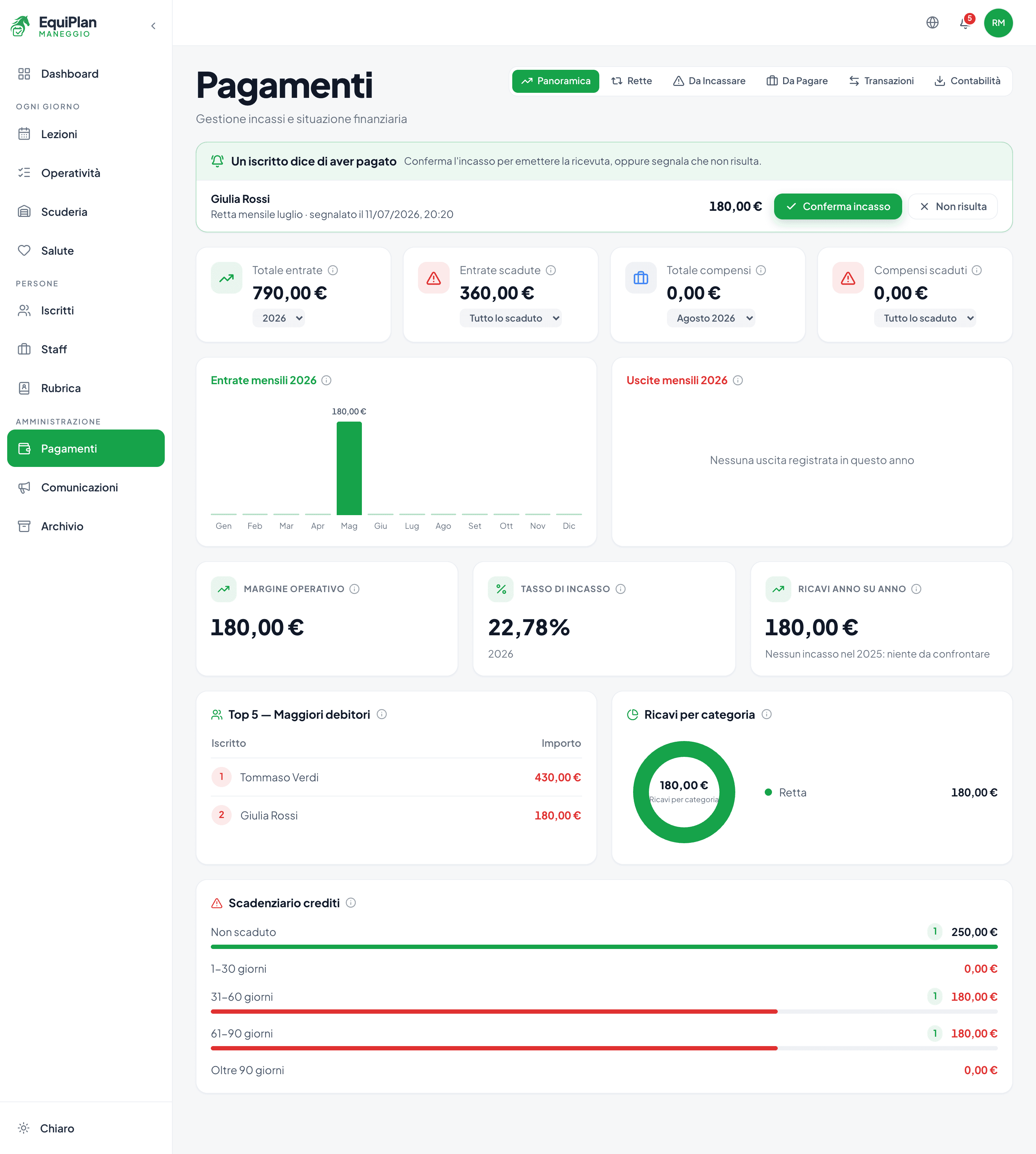The image size is (1036, 1154).
Task: Click the Totale compensi briefcase icon
Action: click(x=641, y=278)
